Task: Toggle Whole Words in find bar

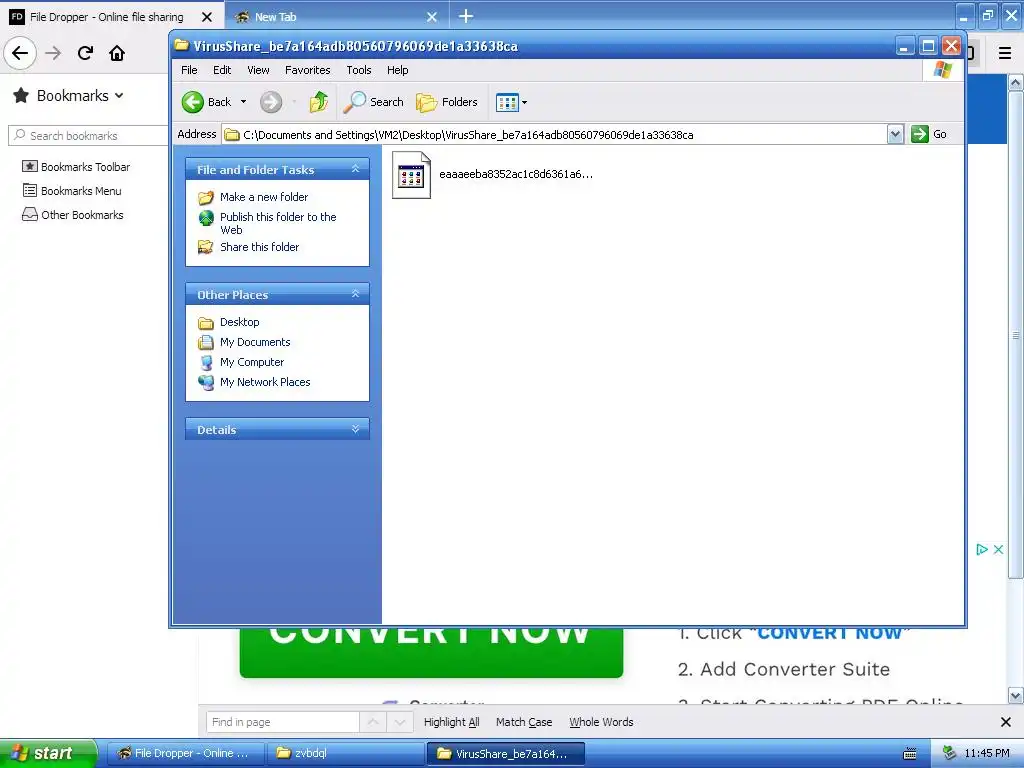Action: [x=601, y=722]
